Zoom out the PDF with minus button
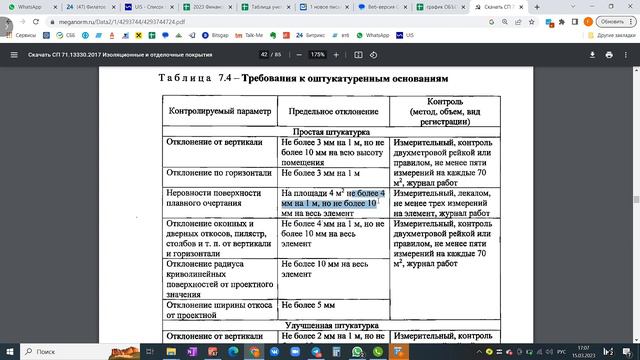 point(299,55)
